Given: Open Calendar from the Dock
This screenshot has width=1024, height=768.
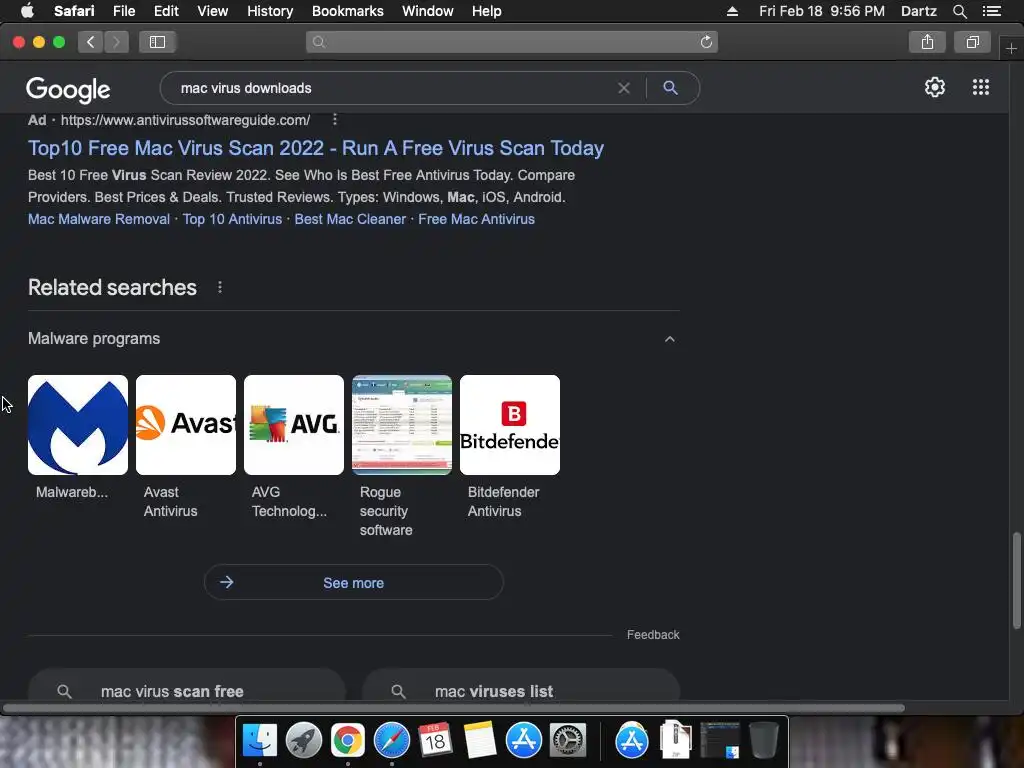Looking at the screenshot, I should click(435, 741).
